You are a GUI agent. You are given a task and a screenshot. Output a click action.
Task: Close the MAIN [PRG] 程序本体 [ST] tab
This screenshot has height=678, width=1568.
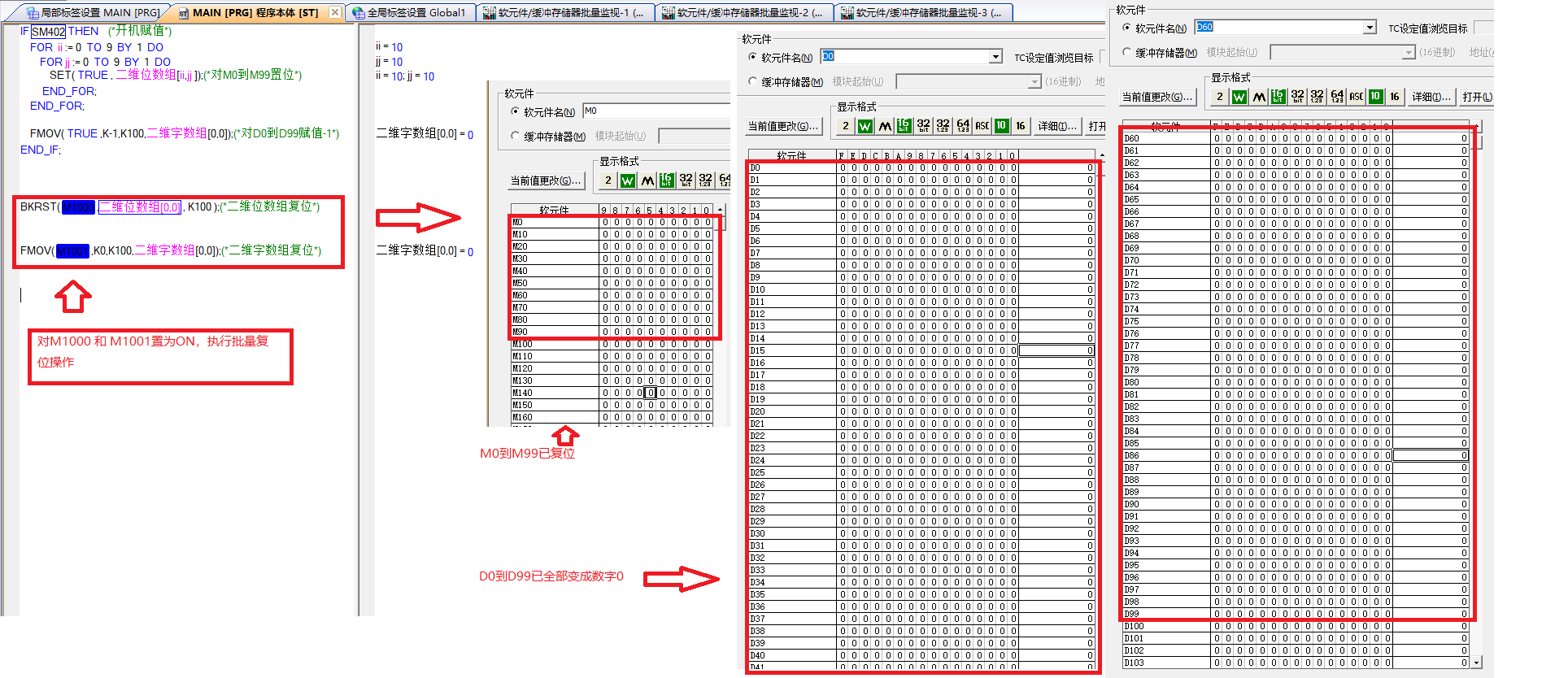pyautogui.click(x=335, y=13)
